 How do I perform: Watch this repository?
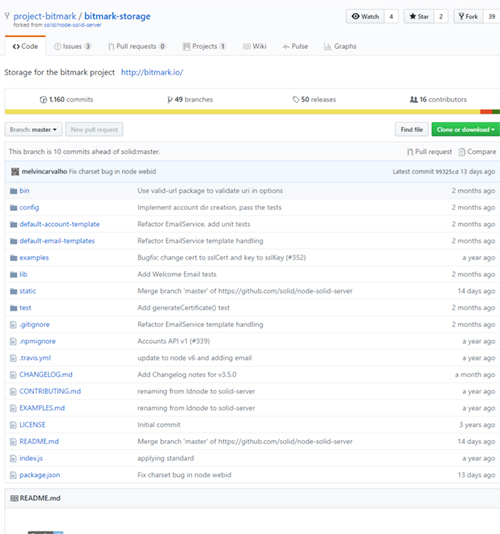(365, 16)
